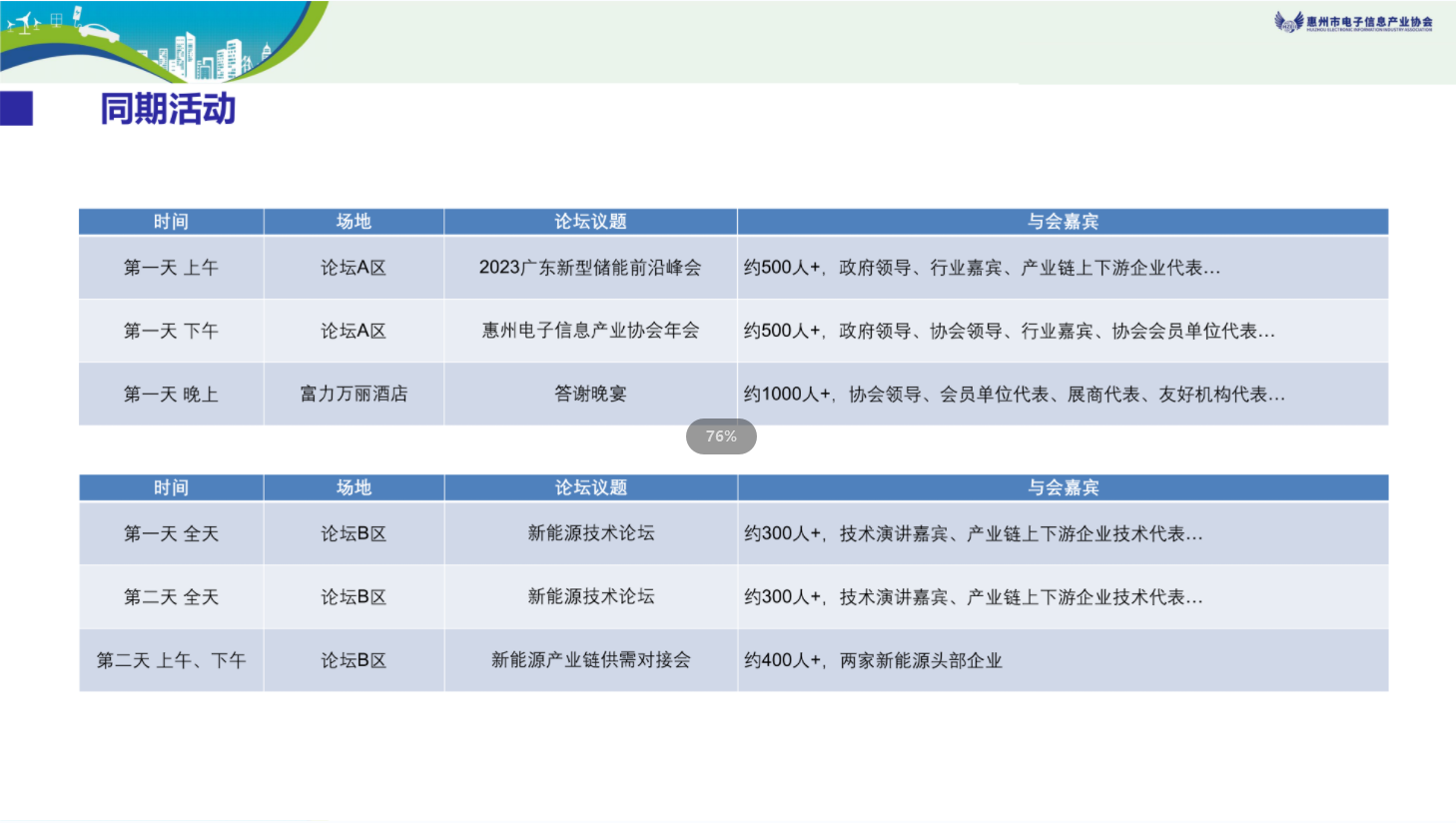Expand the 第一天 晚上 row details
1456x823 pixels.
pos(170,394)
